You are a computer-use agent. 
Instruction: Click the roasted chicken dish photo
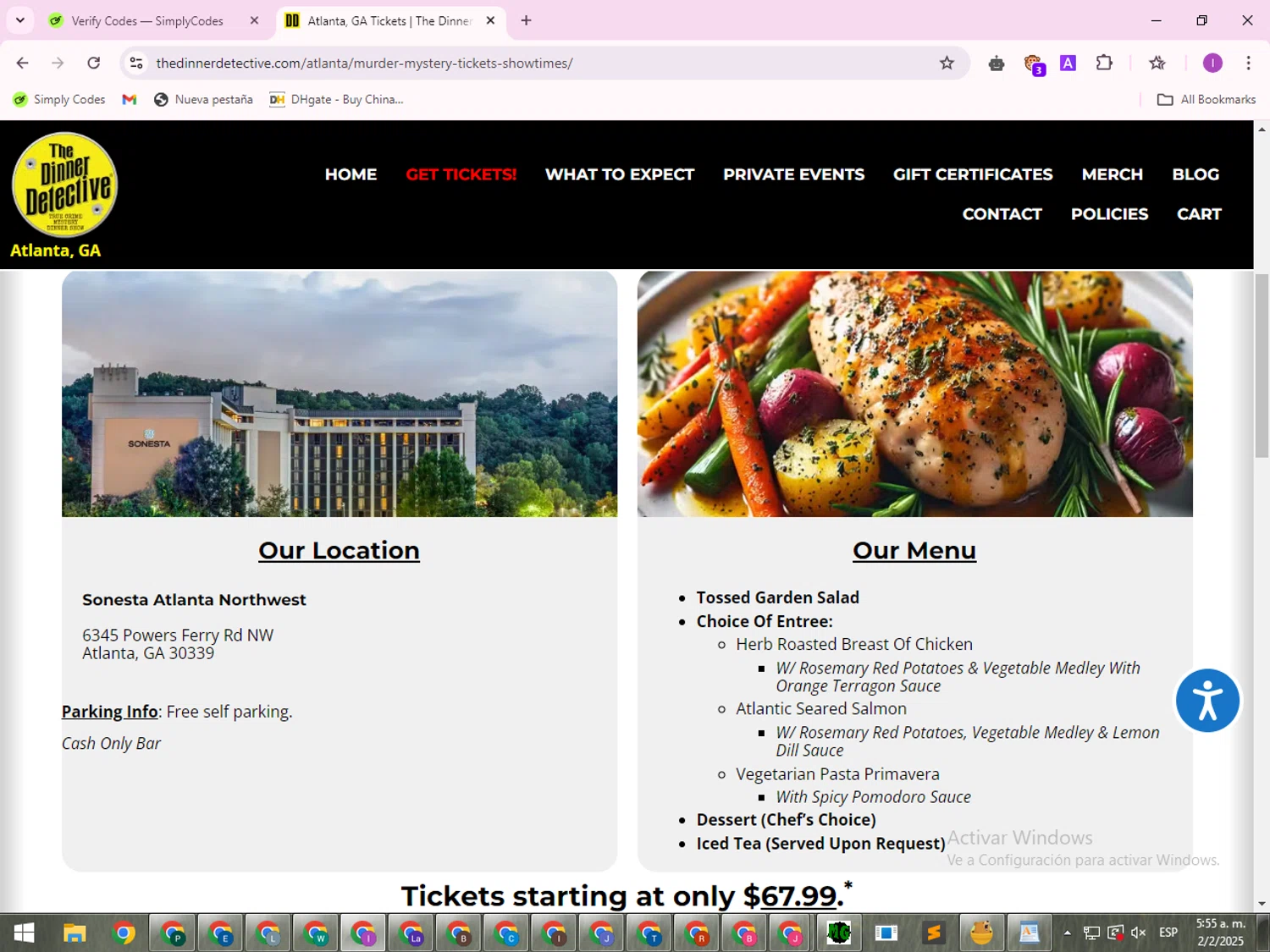[x=915, y=393]
